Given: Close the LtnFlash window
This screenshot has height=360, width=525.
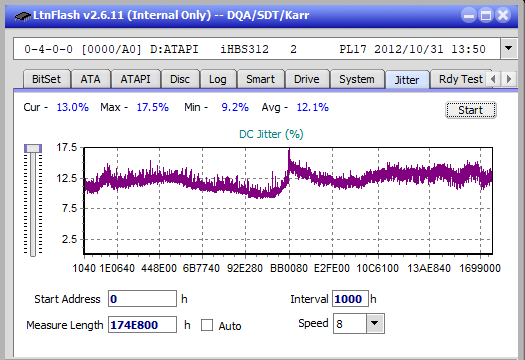Looking at the screenshot, I should 503,15.
